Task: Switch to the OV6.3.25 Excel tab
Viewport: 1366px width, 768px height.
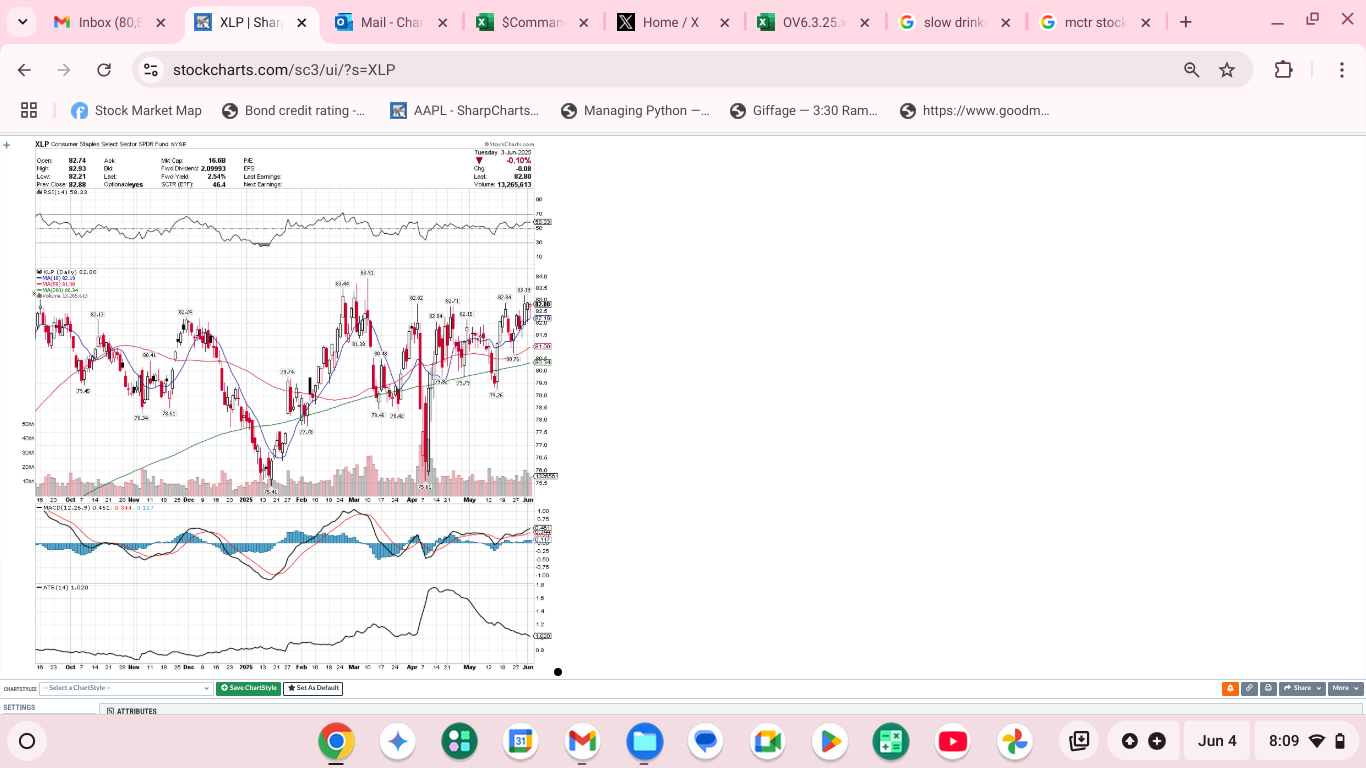Action: coord(812,22)
